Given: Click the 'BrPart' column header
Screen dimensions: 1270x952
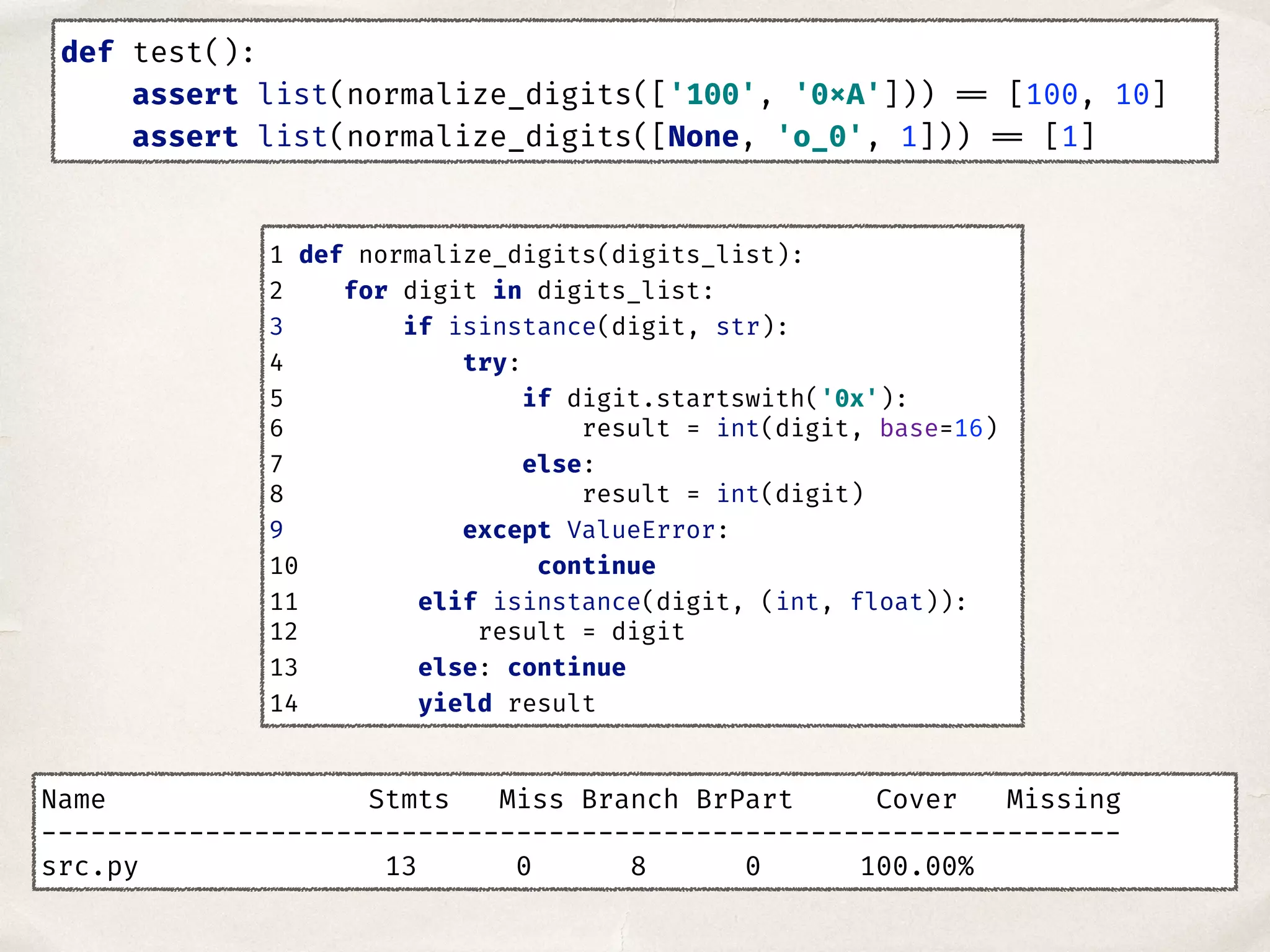Looking at the screenshot, I should point(744,800).
